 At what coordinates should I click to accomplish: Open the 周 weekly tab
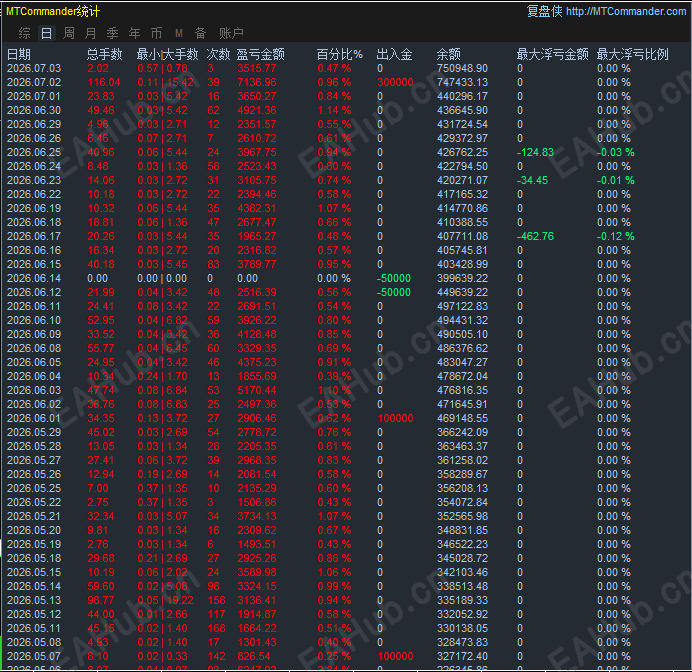click(69, 33)
